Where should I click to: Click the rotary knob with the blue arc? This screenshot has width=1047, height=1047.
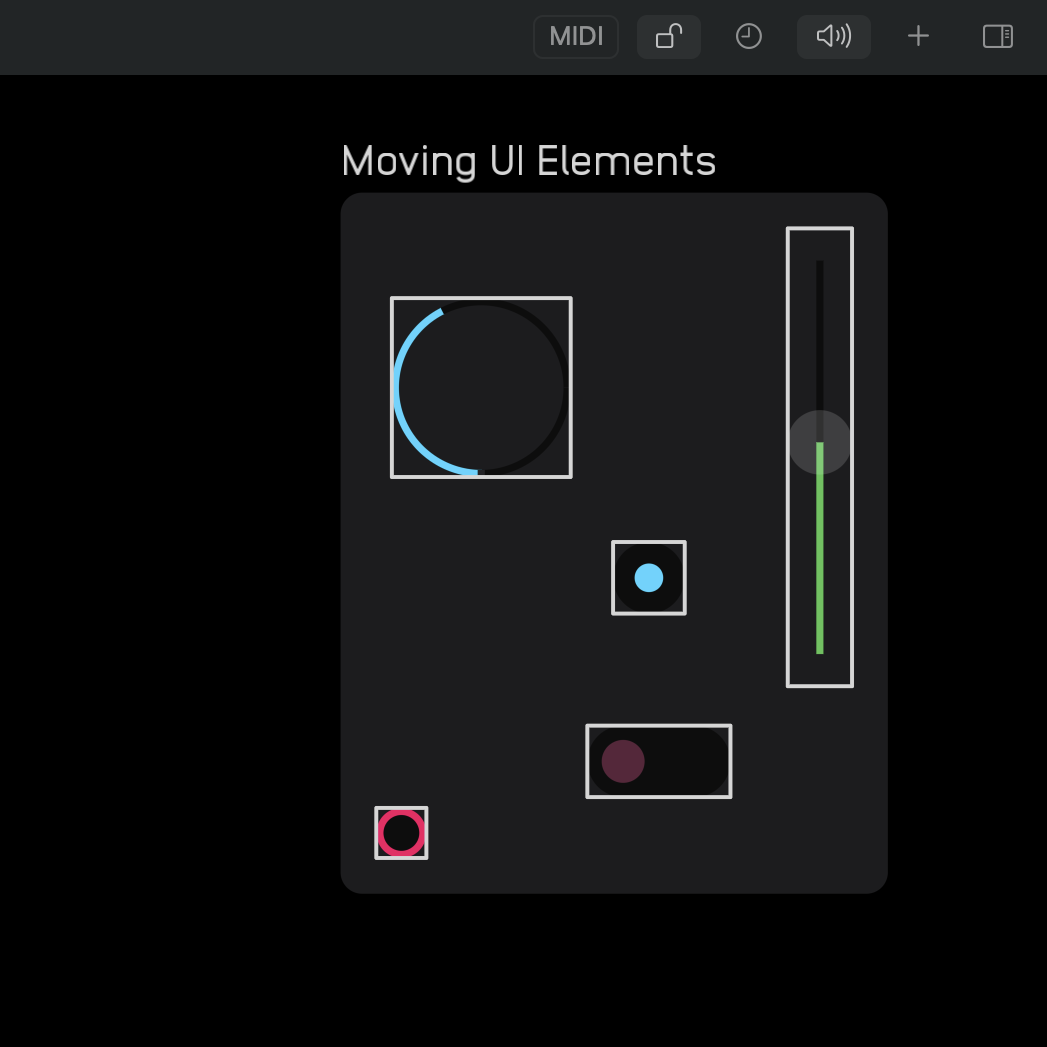[481, 387]
